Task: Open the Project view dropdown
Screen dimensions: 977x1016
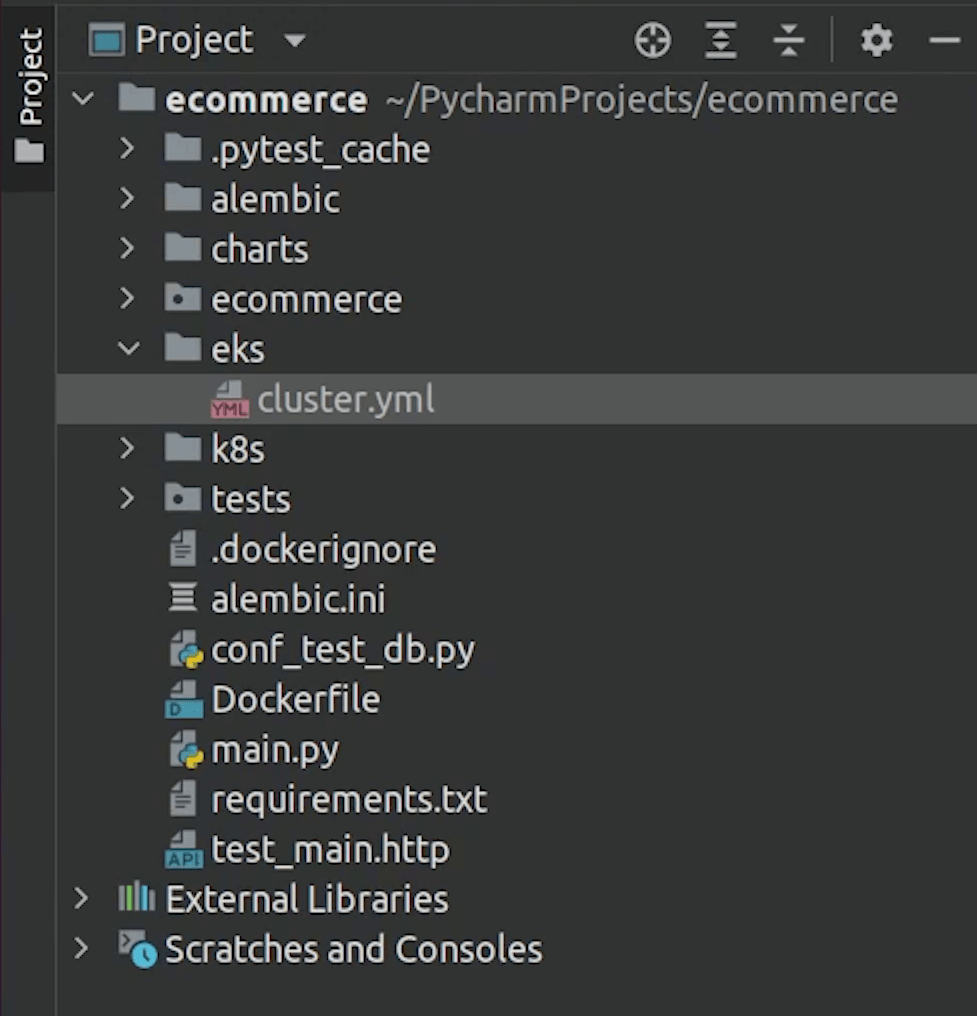Action: point(295,41)
